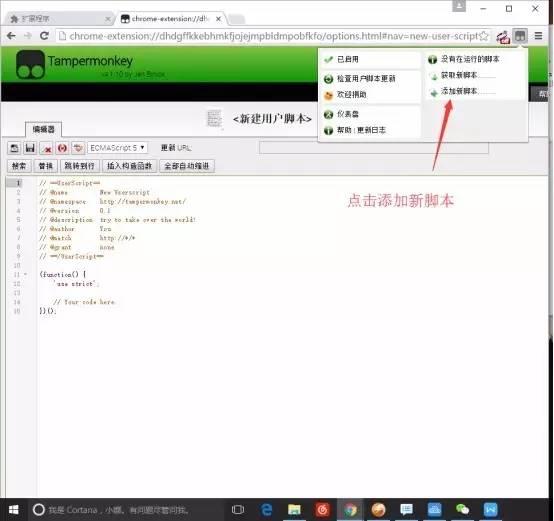This screenshot has height=521, width=554.
Task: Click the // ==UserScript== code line
Action: [70, 183]
